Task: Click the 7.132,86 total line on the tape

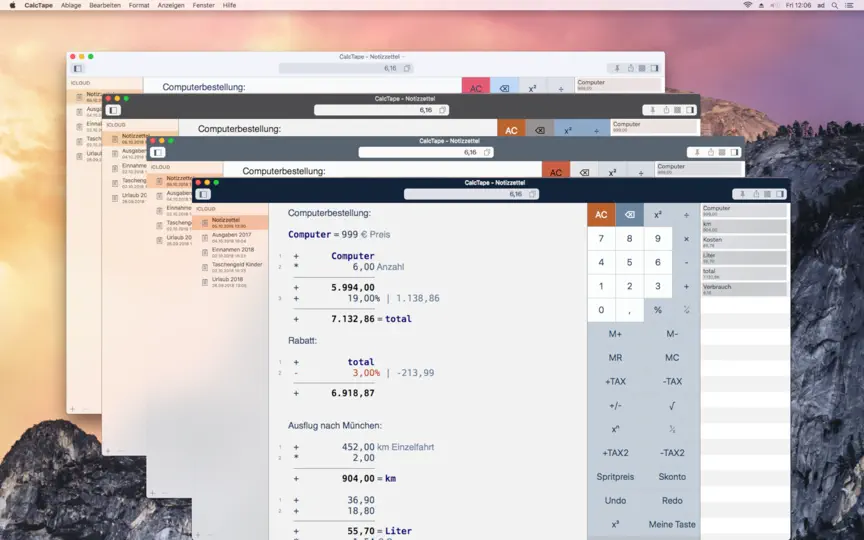Action: (x=353, y=319)
